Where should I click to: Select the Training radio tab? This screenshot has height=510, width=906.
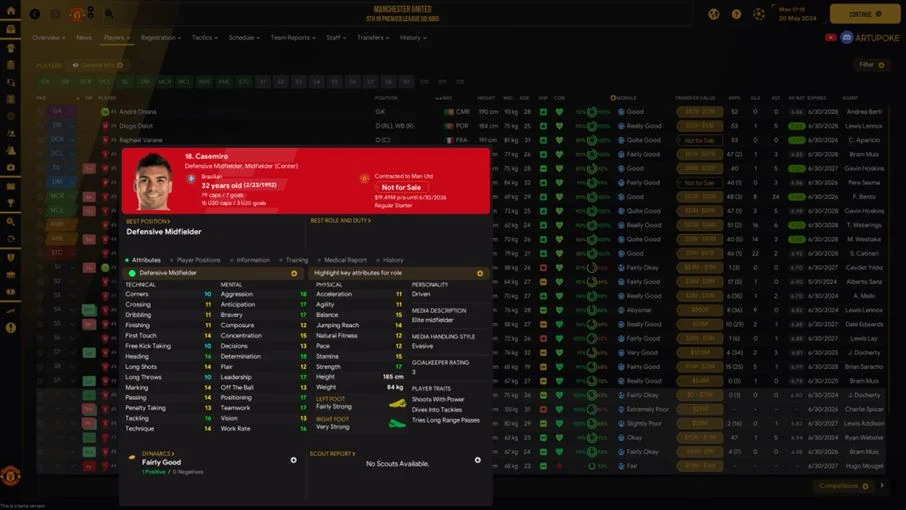(293, 260)
